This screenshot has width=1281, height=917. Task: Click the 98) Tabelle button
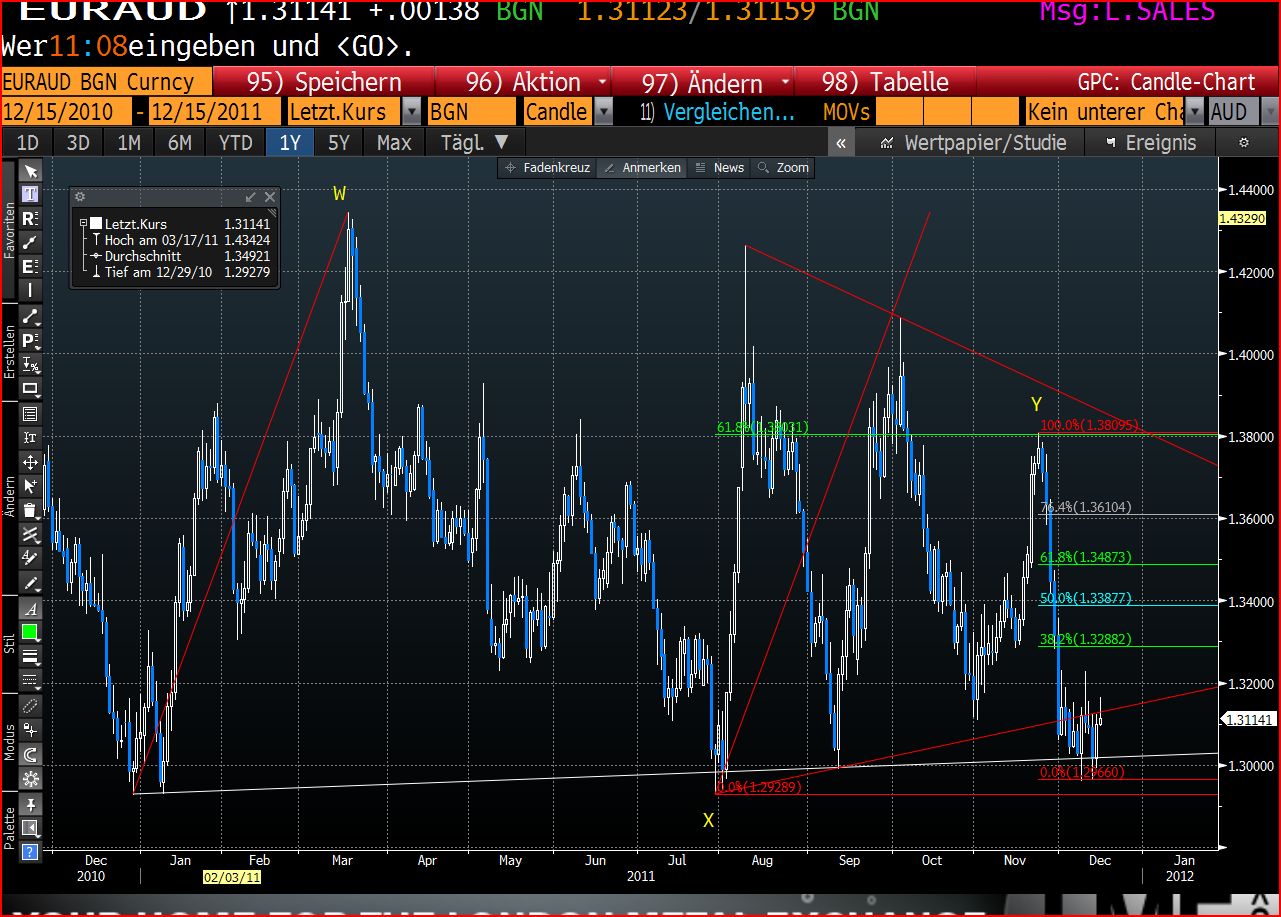pos(885,82)
